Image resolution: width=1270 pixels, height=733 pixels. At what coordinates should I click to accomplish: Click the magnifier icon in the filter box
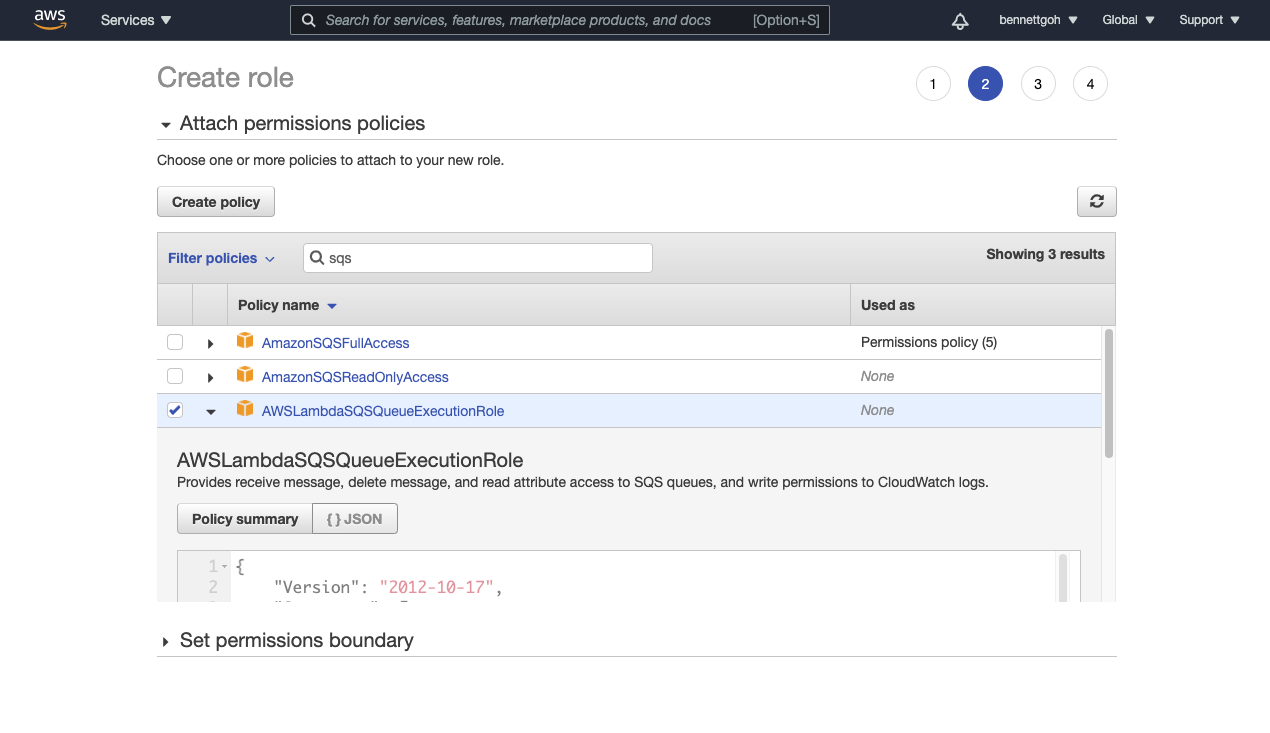click(317, 257)
